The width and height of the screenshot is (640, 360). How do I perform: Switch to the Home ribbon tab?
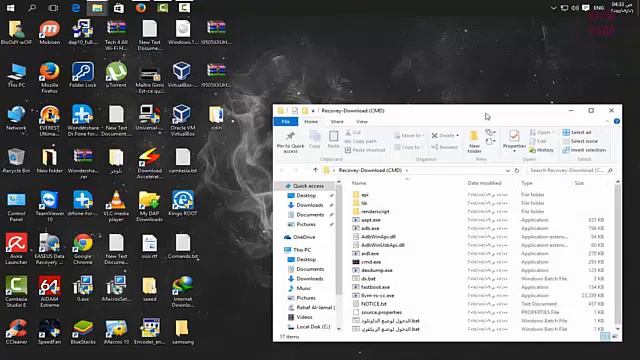[x=311, y=122]
